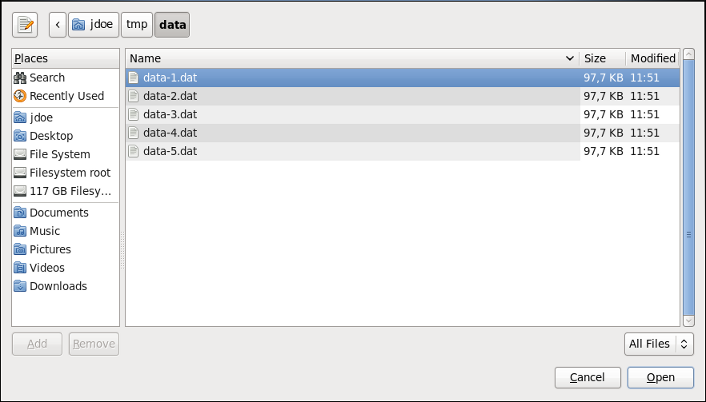
Task: Cancel the file dialog
Action: click(x=588, y=377)
